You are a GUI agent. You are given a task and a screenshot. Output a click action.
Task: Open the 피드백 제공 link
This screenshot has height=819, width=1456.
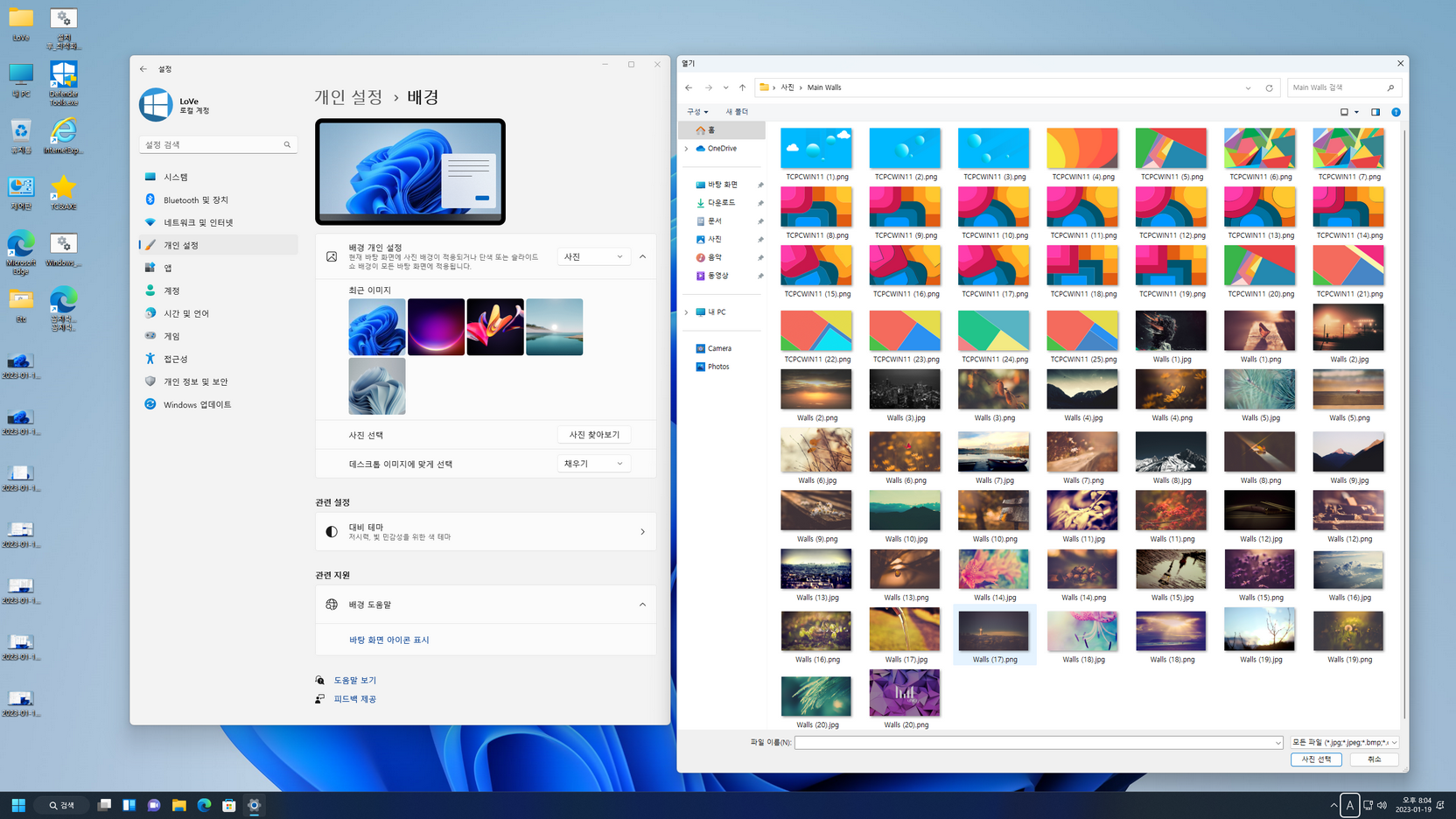pos(354,699)
